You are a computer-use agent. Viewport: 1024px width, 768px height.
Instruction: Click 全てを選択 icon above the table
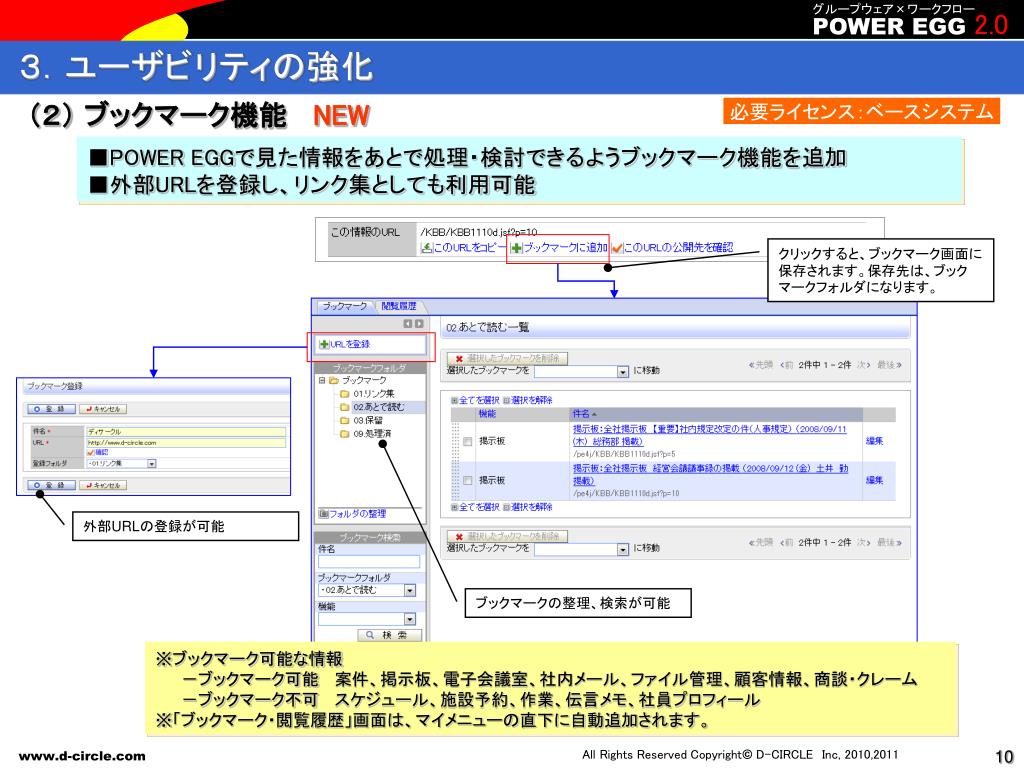[455, 400]
